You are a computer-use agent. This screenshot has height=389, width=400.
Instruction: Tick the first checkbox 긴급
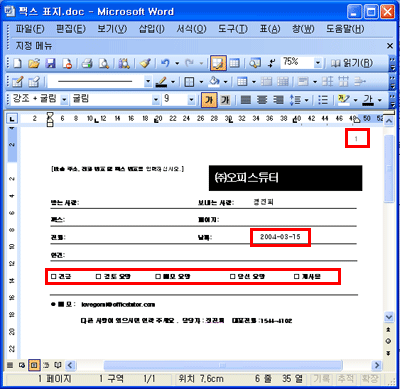click(x=54, y=276)
